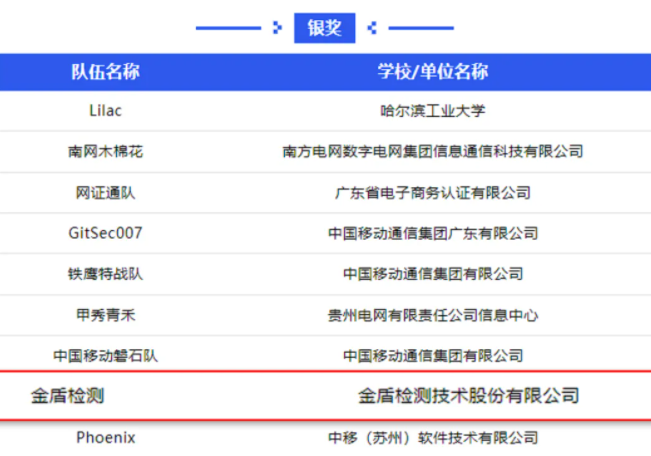Image resolution: width=651 pixels, height=456 pixels.
Task: Select the 网证通队 team name
Action: point(105,192)
